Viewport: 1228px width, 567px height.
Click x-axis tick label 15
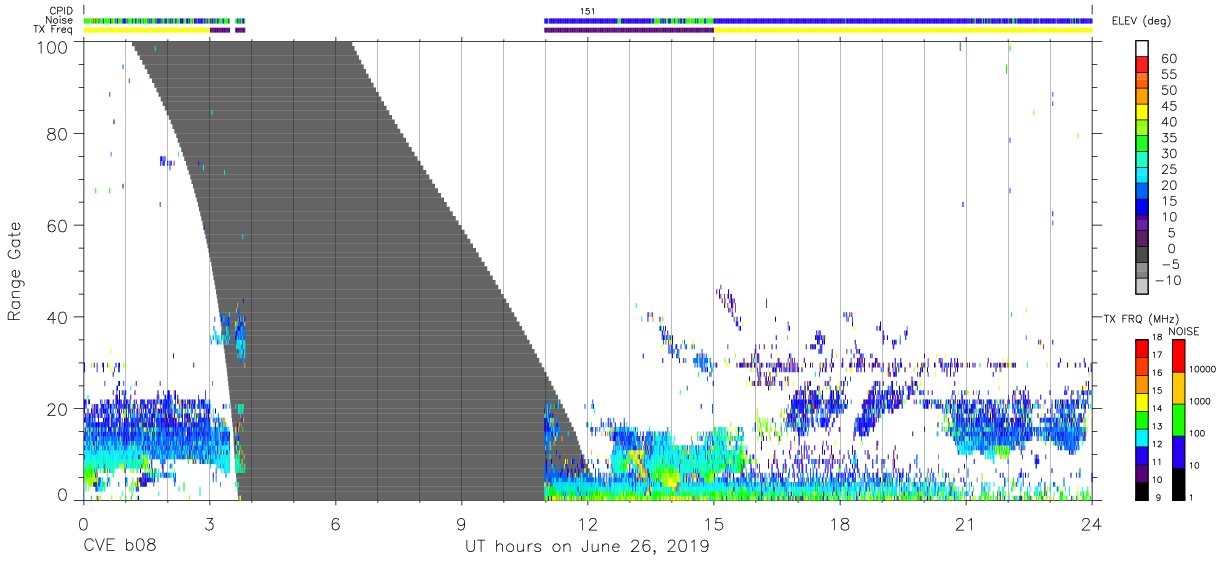coord(713,524)
